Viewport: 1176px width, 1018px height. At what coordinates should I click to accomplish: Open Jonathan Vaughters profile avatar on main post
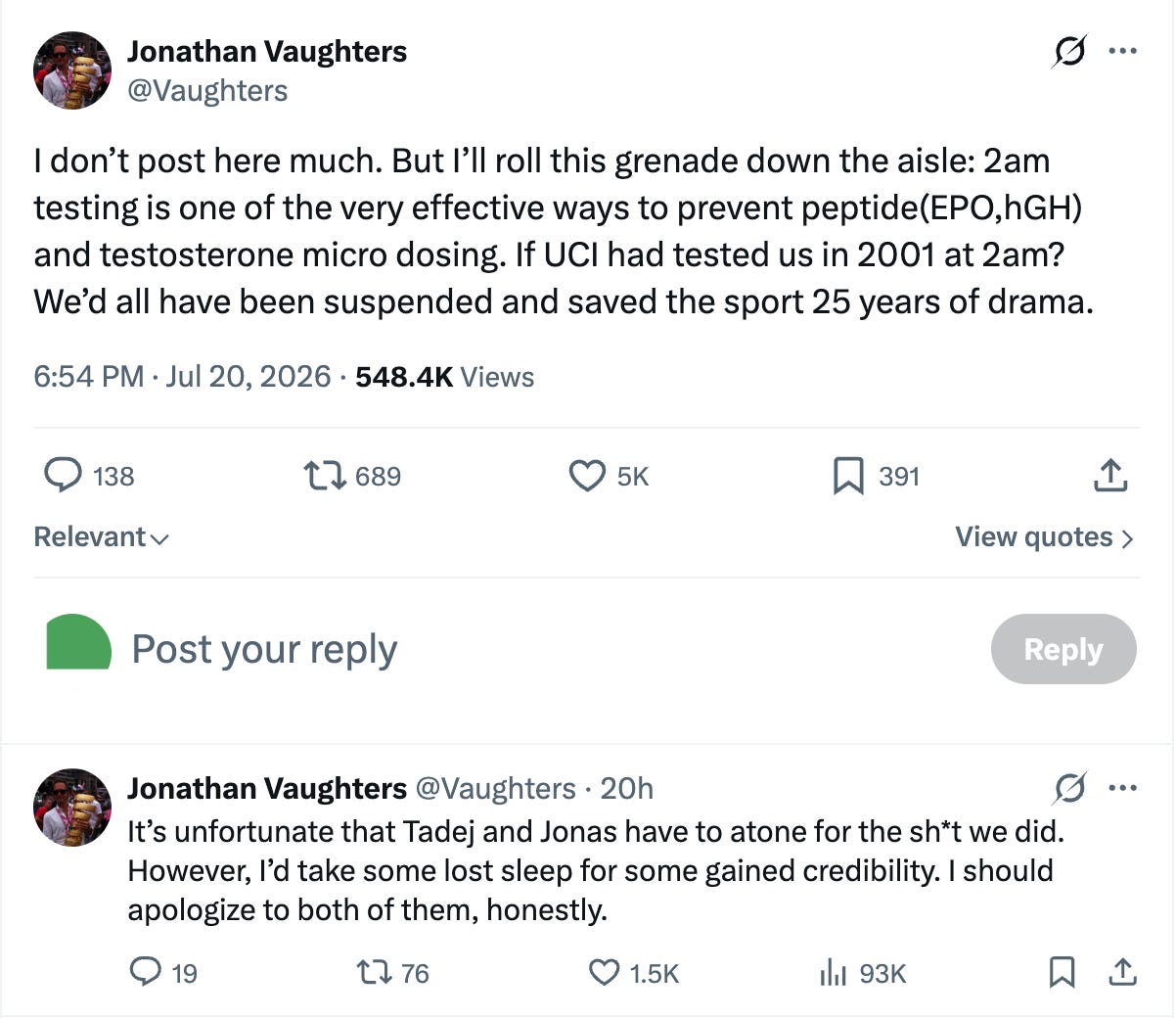(x=72, y=70)
